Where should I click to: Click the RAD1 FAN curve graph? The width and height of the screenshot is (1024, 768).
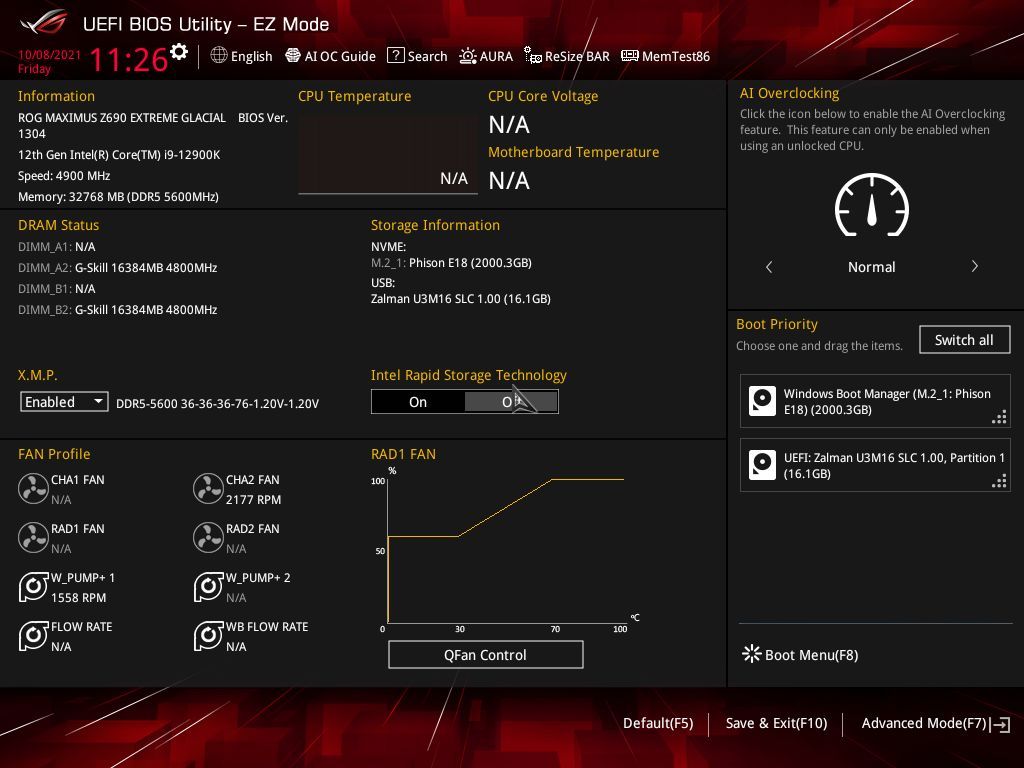(x=506, y=550)
